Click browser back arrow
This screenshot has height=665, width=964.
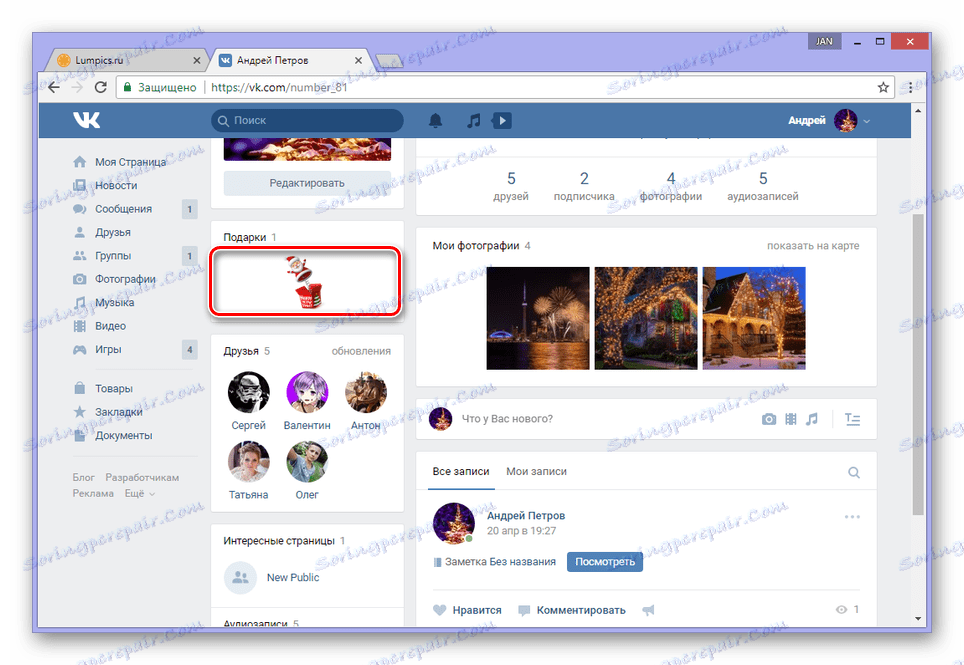click(54, 87)
